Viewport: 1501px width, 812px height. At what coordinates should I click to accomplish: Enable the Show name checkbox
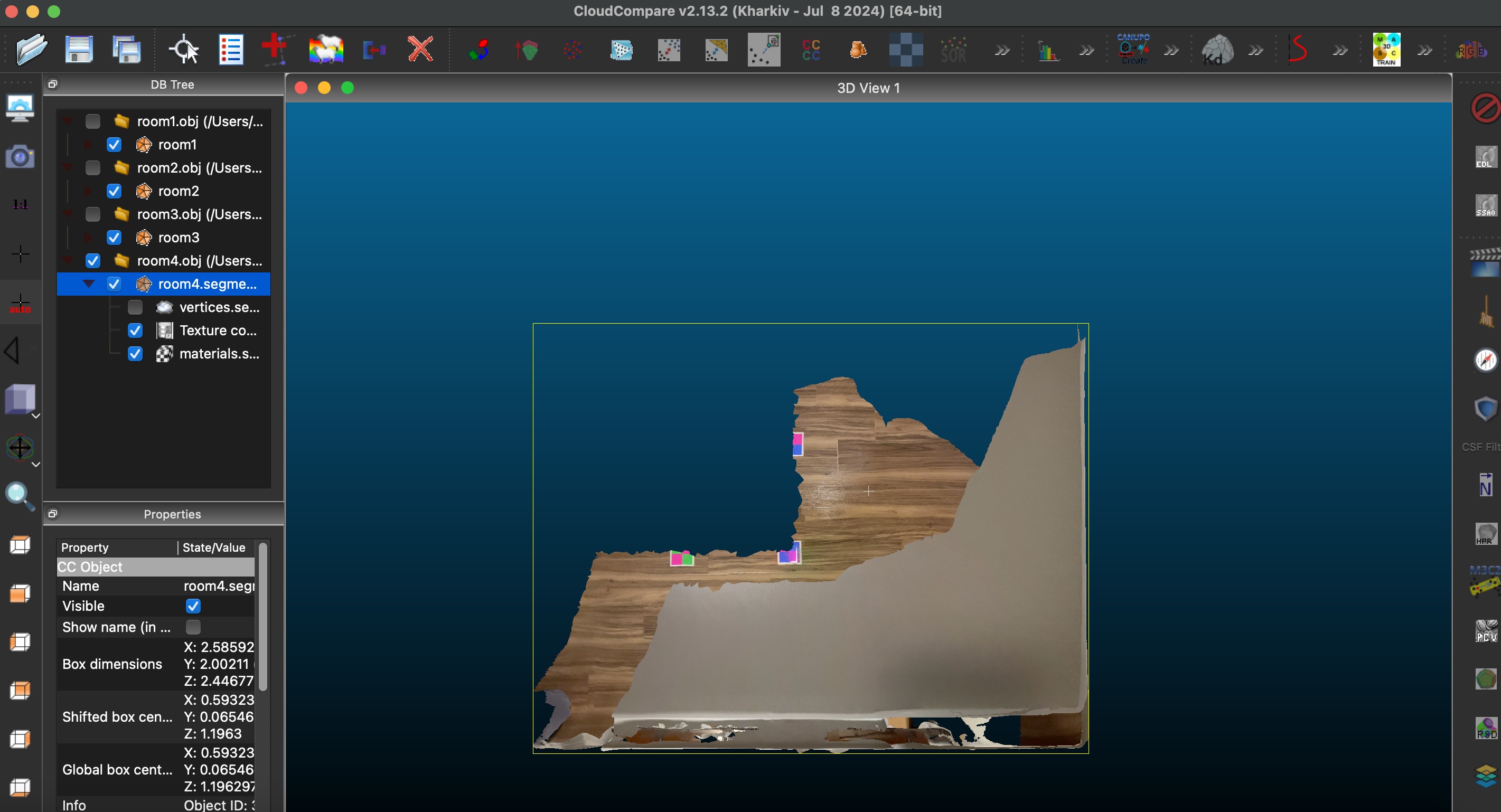point(193,627)
